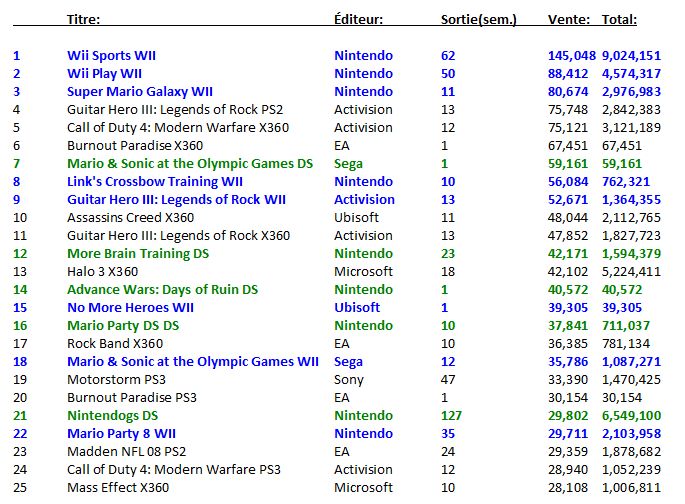Viewport: 685px width, 504px height.
Task: Click the 'Microsoft' publisher for Mass Effect
Action: pos(363,488)
